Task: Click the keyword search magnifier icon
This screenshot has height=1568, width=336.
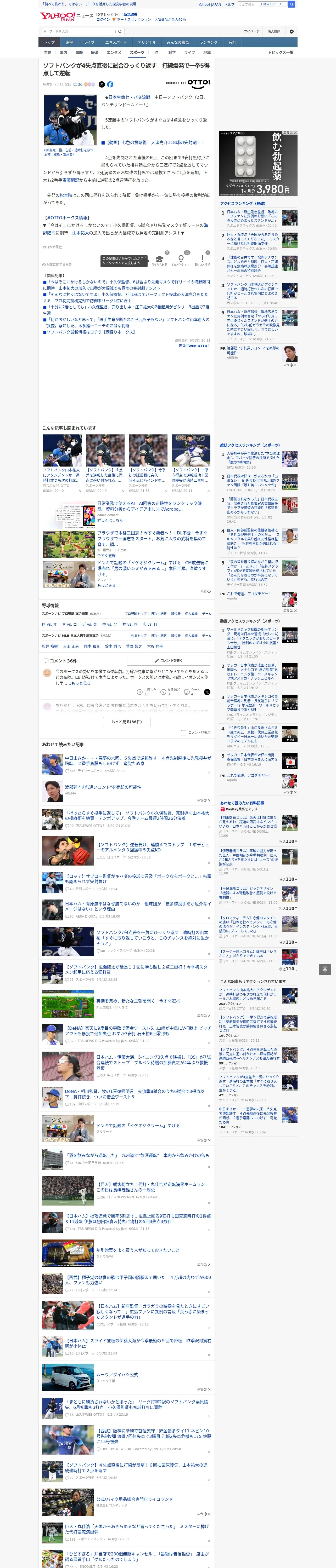Action: coord(120,32)
